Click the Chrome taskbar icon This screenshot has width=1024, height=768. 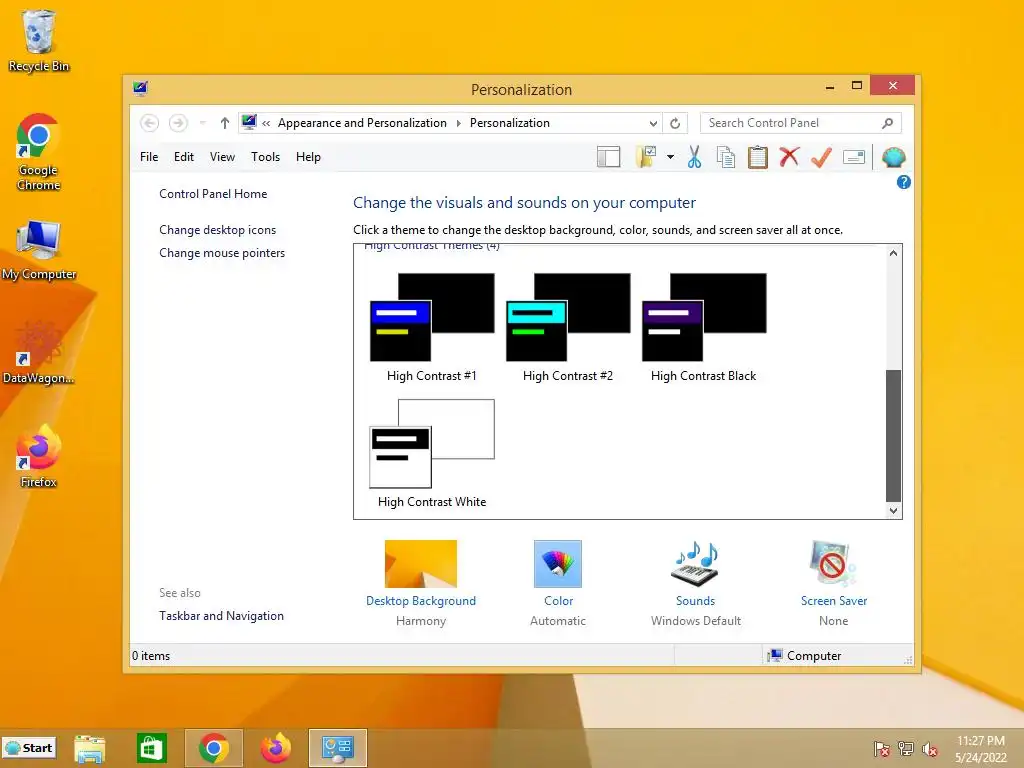214,748
